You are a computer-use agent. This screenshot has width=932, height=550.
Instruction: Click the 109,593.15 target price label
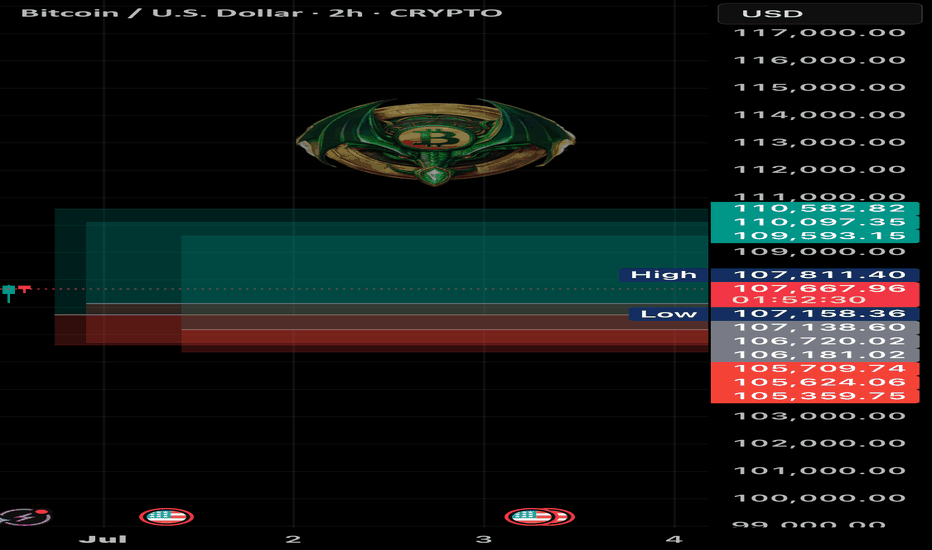click(815, 236)
